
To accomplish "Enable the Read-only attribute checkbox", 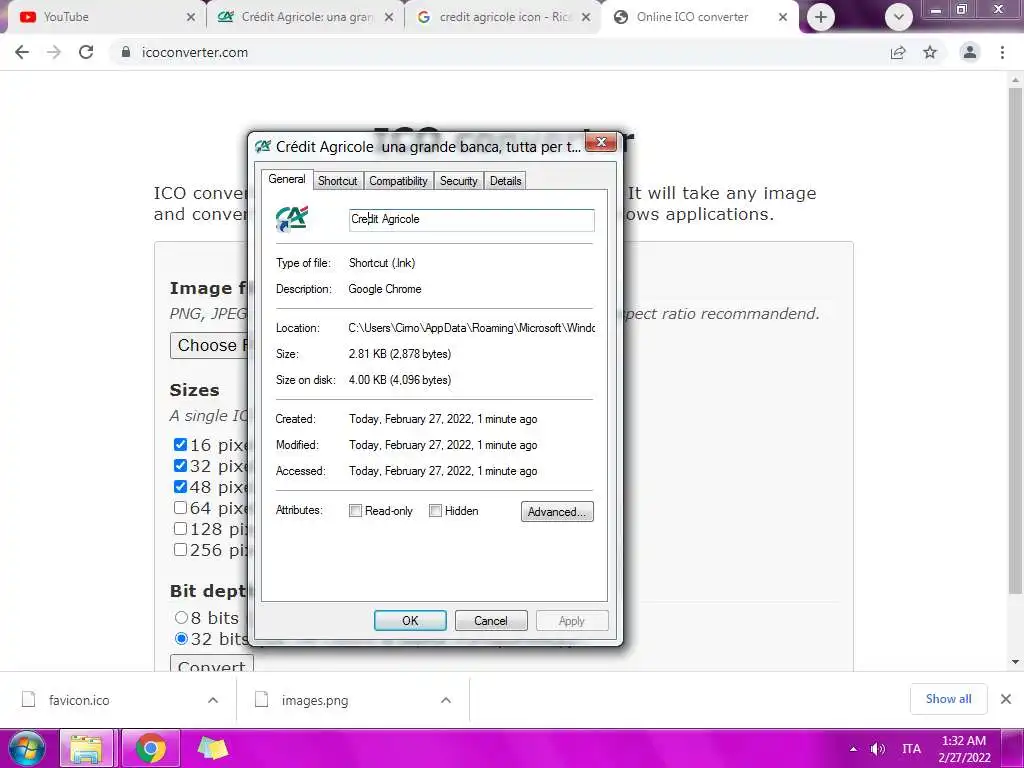I will 355,511.
